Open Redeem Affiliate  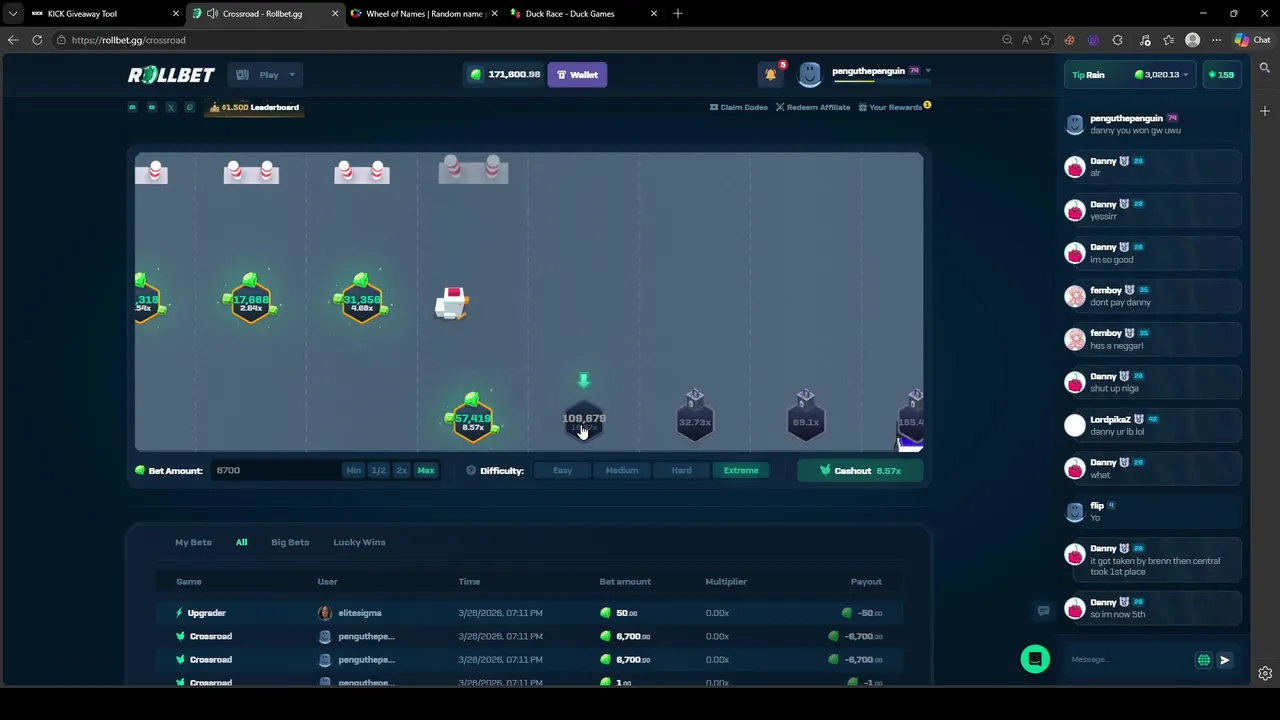tap(812, 107)
